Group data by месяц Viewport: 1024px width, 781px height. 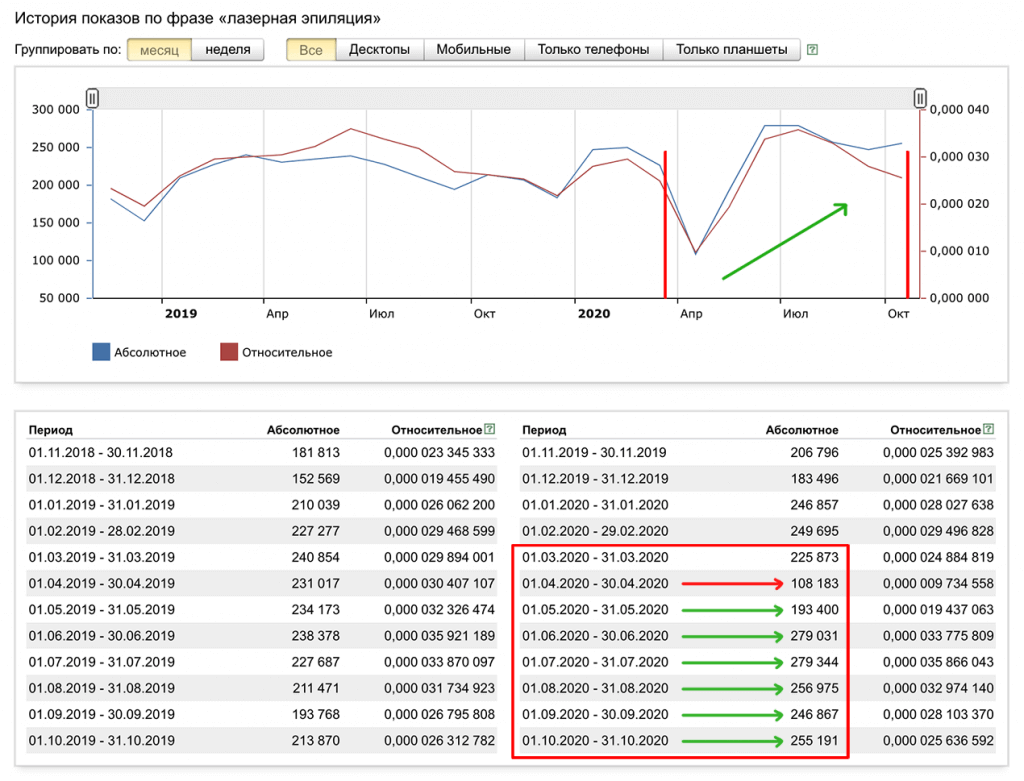pos(159,50)
